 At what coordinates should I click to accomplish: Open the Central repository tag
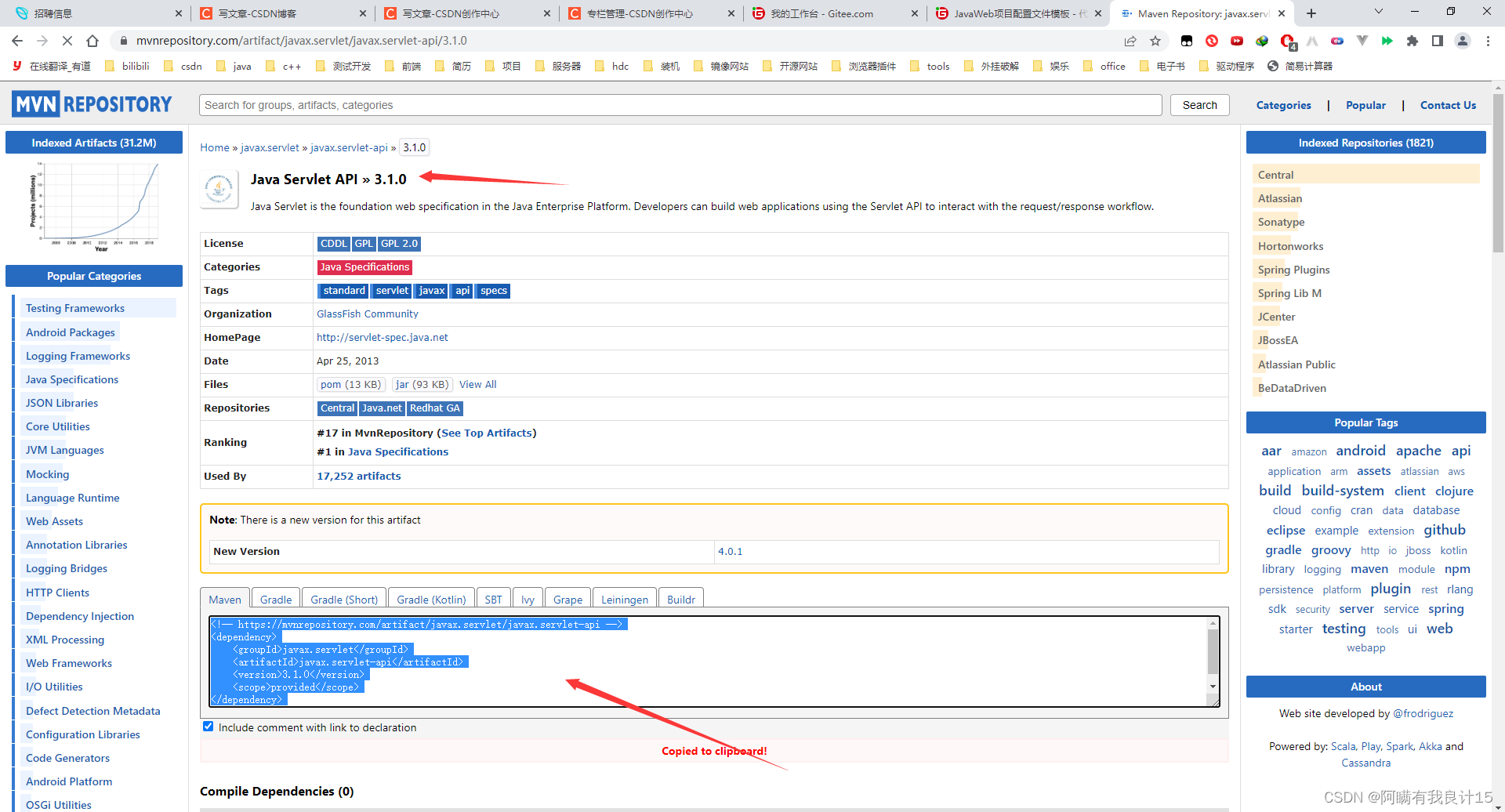pyautogui.click(x=337, y=408)
